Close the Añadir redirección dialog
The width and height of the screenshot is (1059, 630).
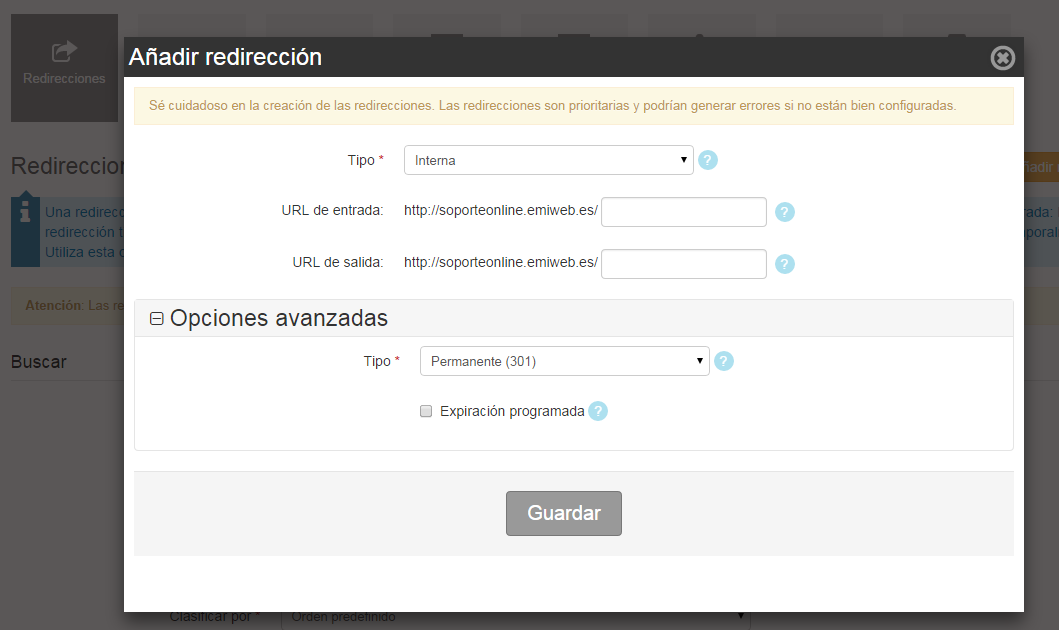1002,58
